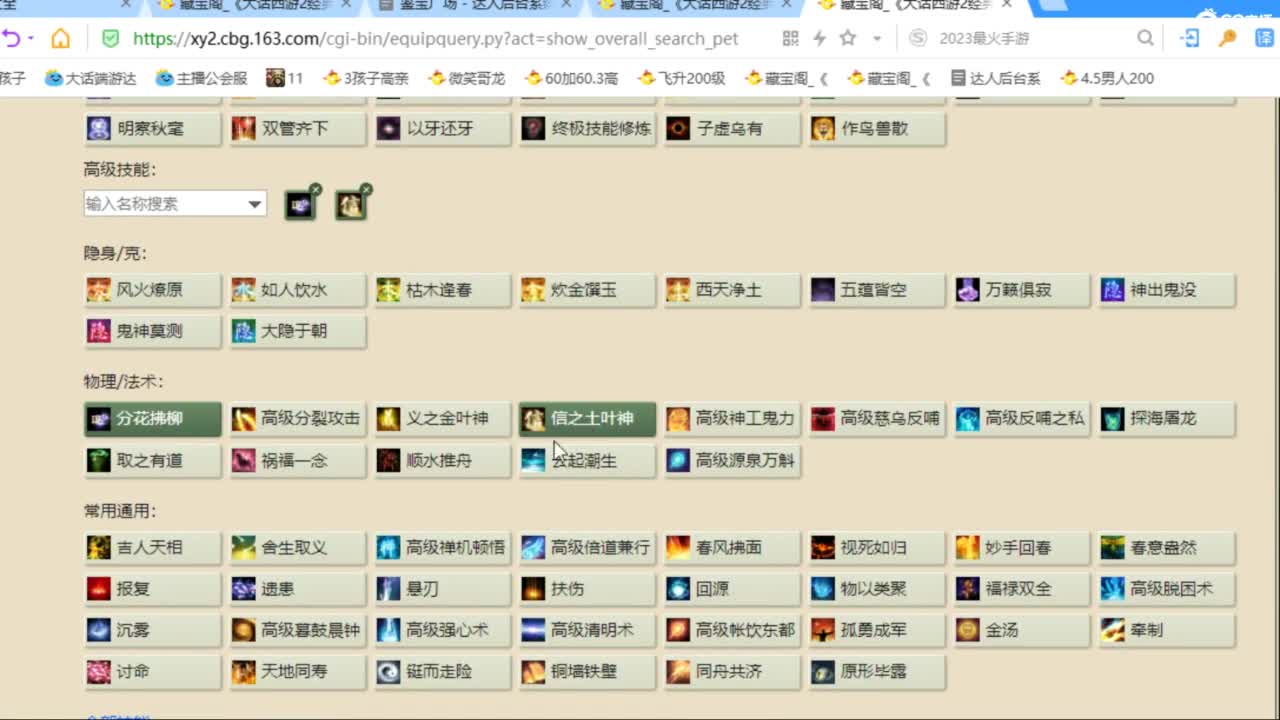Bookmark page with the star icon

point(848,39)
